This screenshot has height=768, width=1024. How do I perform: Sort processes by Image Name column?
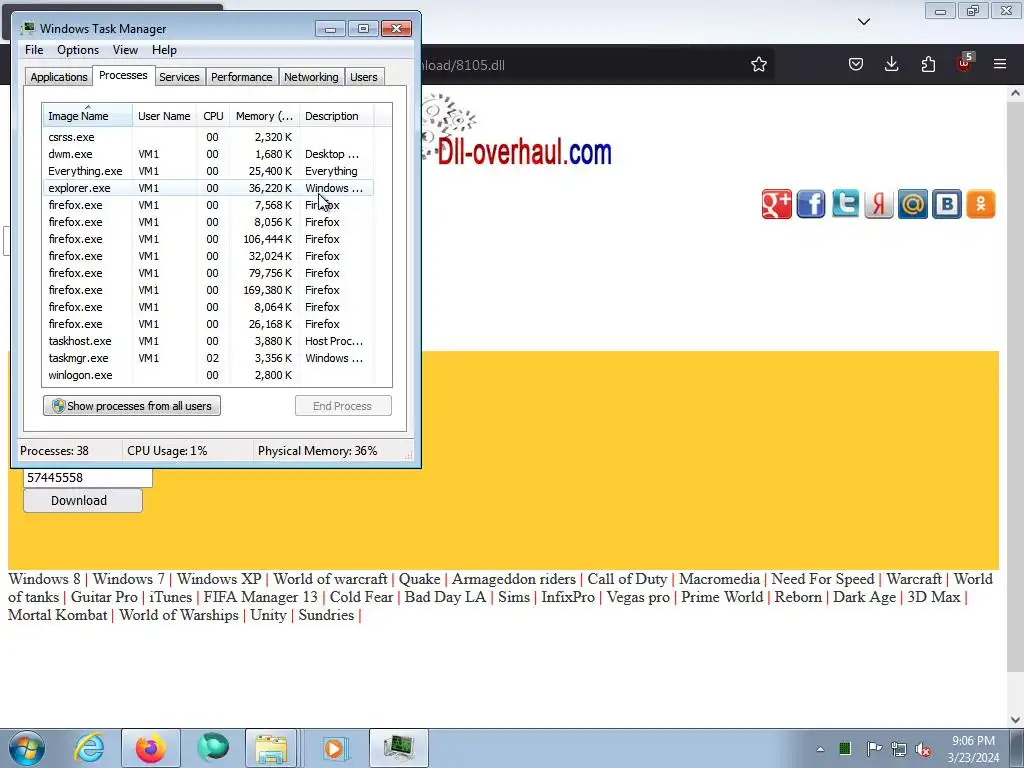(88, 116)
